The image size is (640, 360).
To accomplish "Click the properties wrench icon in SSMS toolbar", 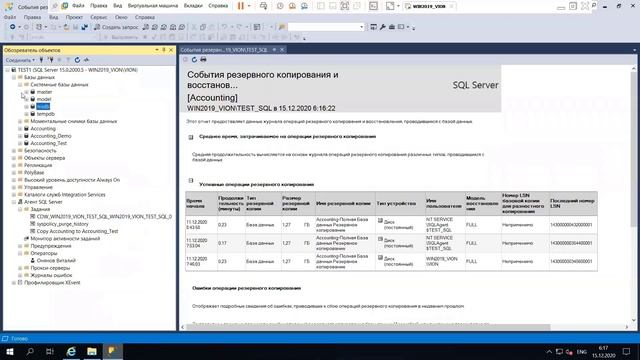I will coord(382,27).
